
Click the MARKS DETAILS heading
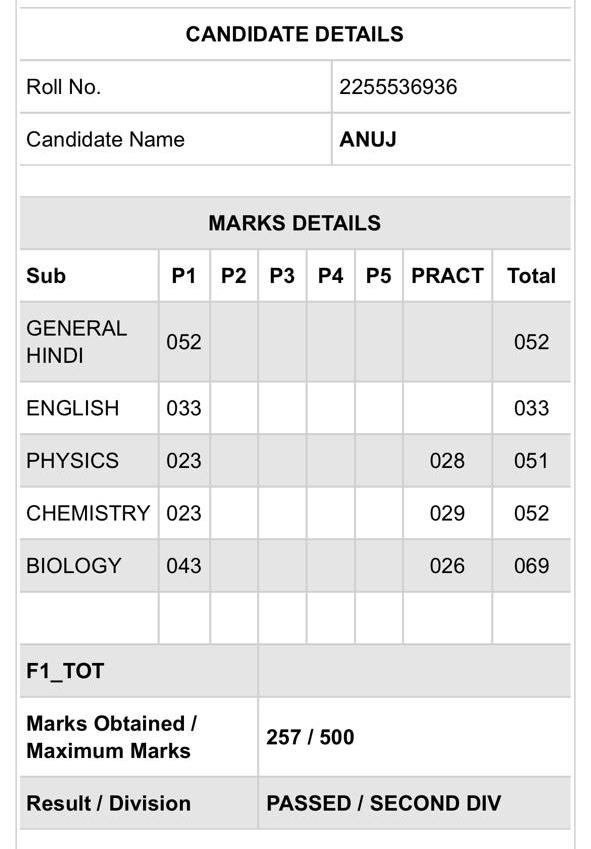tap(294, 223)
